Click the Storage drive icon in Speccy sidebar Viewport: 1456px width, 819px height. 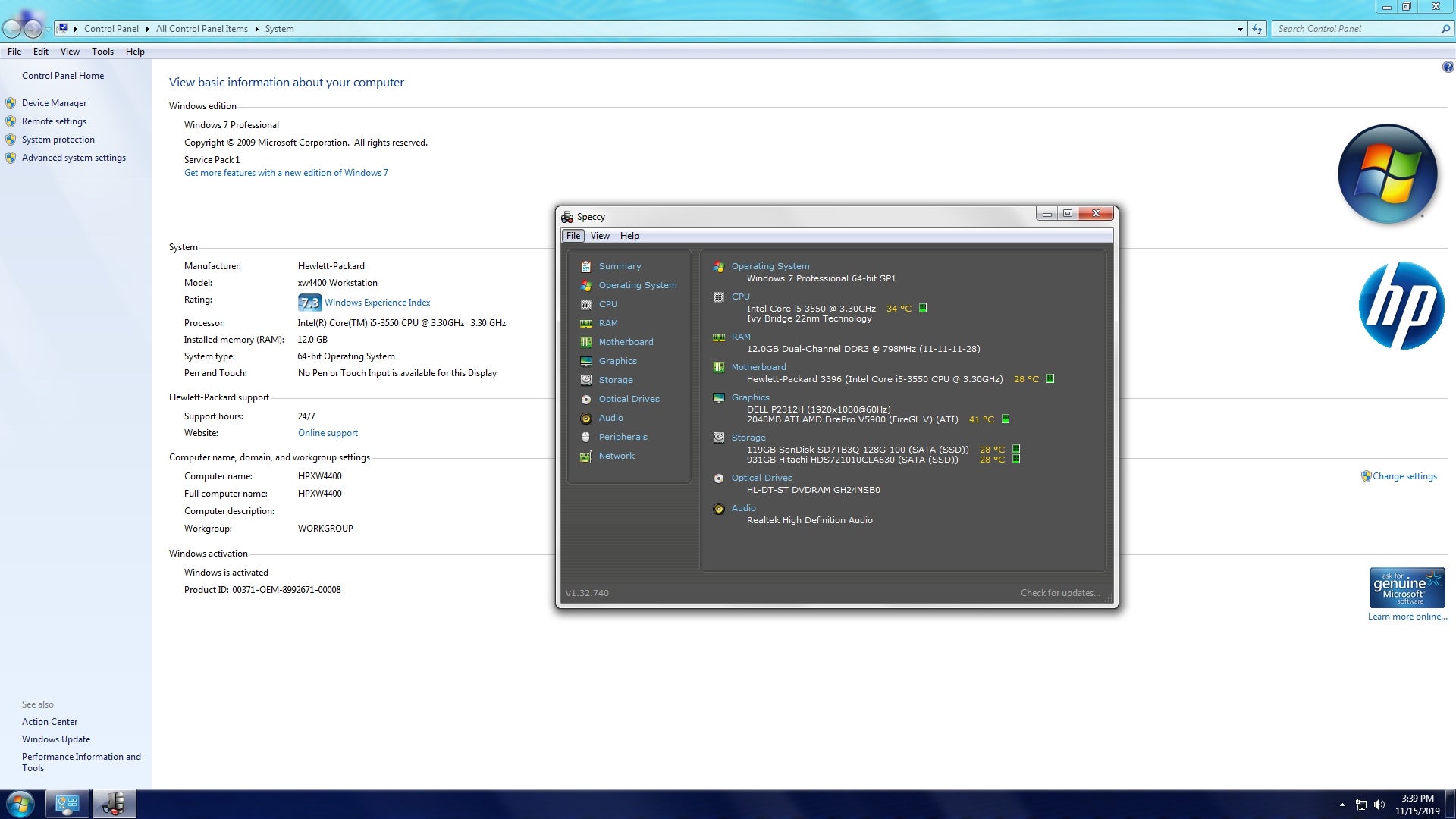586,380
